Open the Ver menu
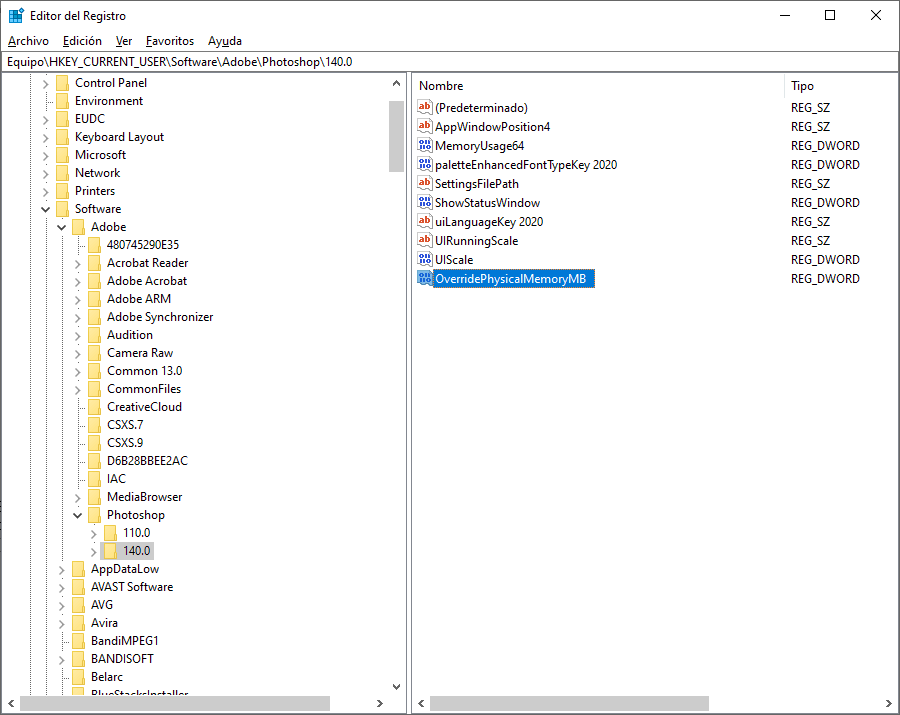Screen dimensions: 900x715 pos(124,41)
